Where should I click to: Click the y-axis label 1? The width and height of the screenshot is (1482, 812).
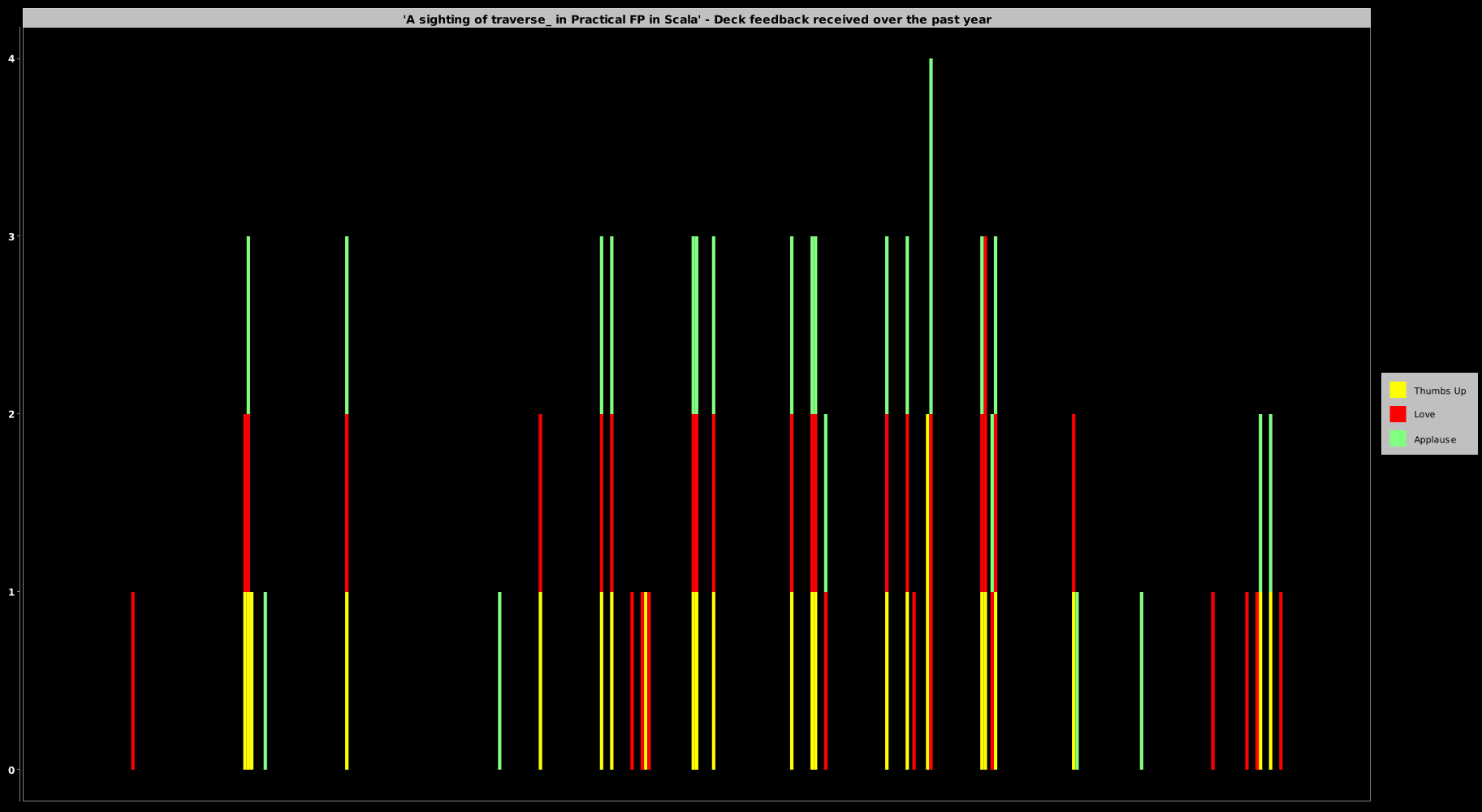coord(11,592)
